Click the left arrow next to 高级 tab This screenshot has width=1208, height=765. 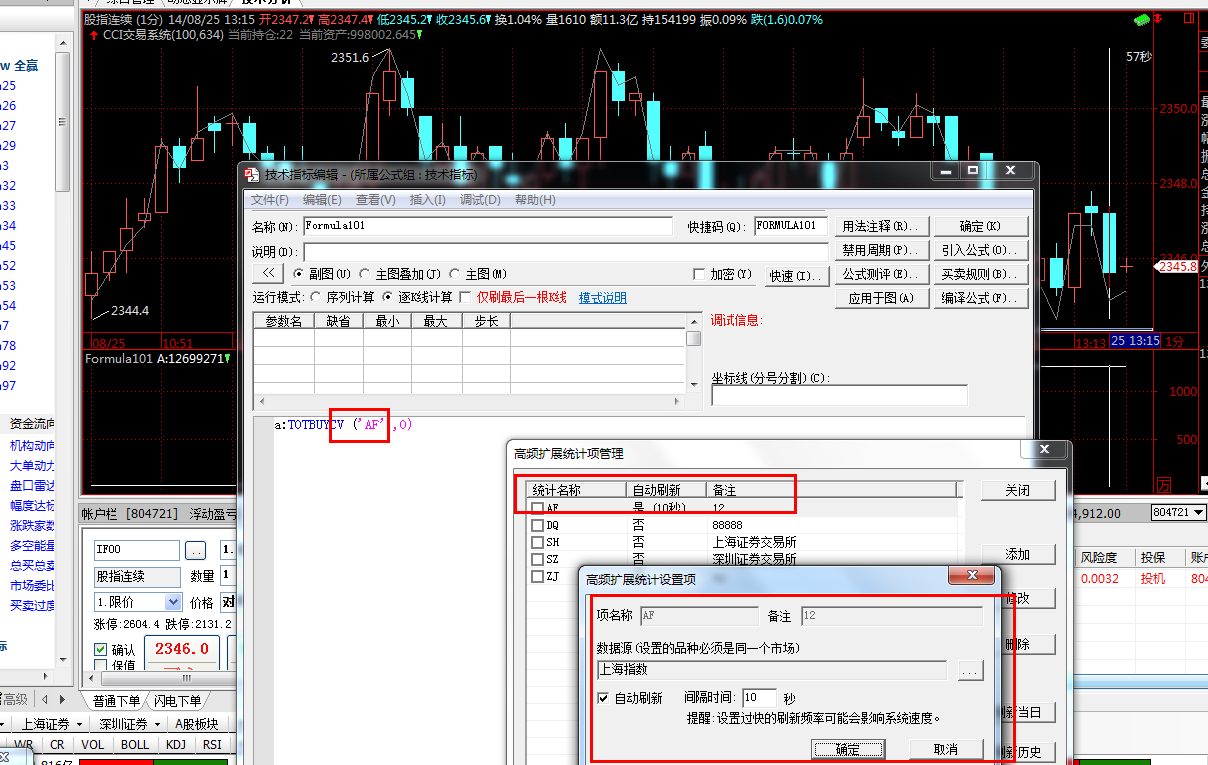(45, 700)
